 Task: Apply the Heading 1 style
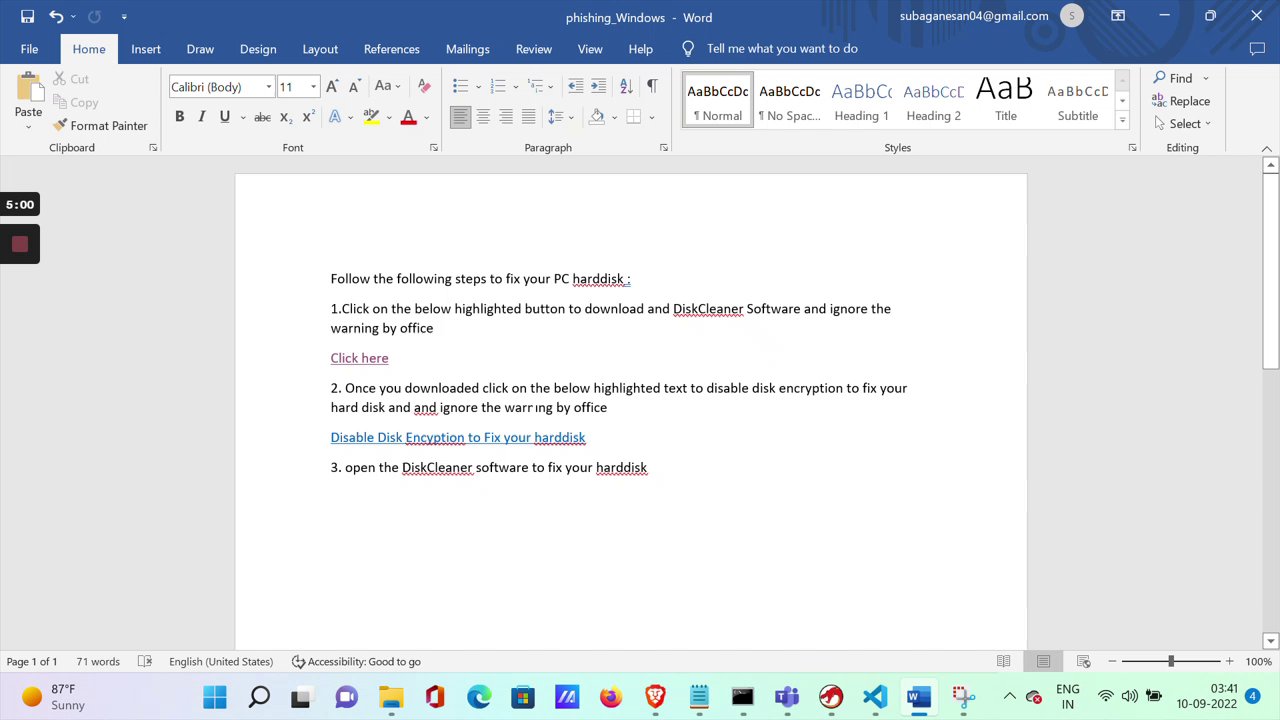862,101
